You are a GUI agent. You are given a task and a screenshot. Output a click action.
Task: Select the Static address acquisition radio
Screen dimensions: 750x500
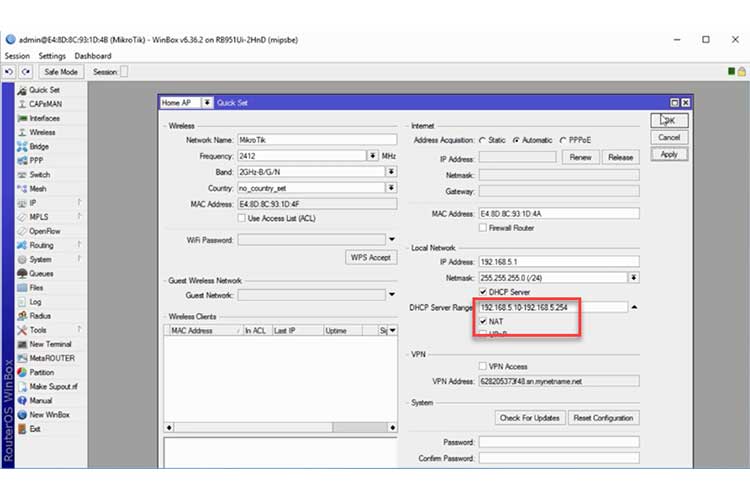pyautogui.click(x=483, y=141)
